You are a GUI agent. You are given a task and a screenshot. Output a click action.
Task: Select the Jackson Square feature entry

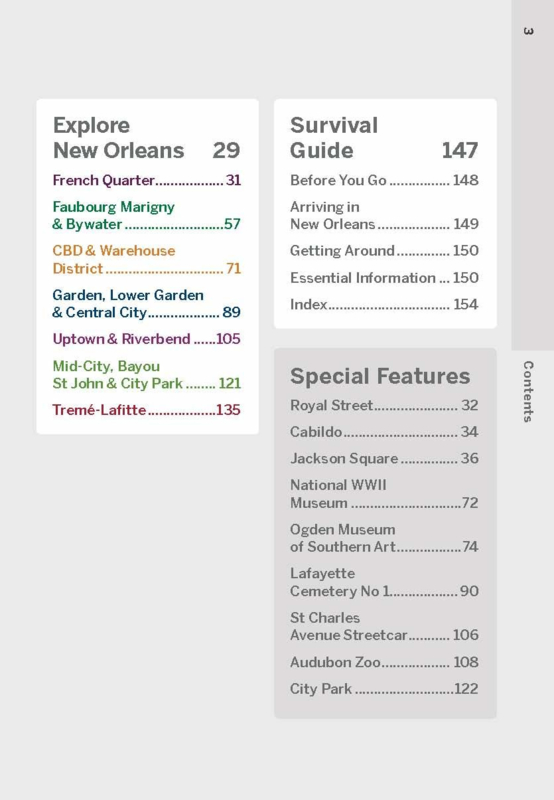coord(384,458)
